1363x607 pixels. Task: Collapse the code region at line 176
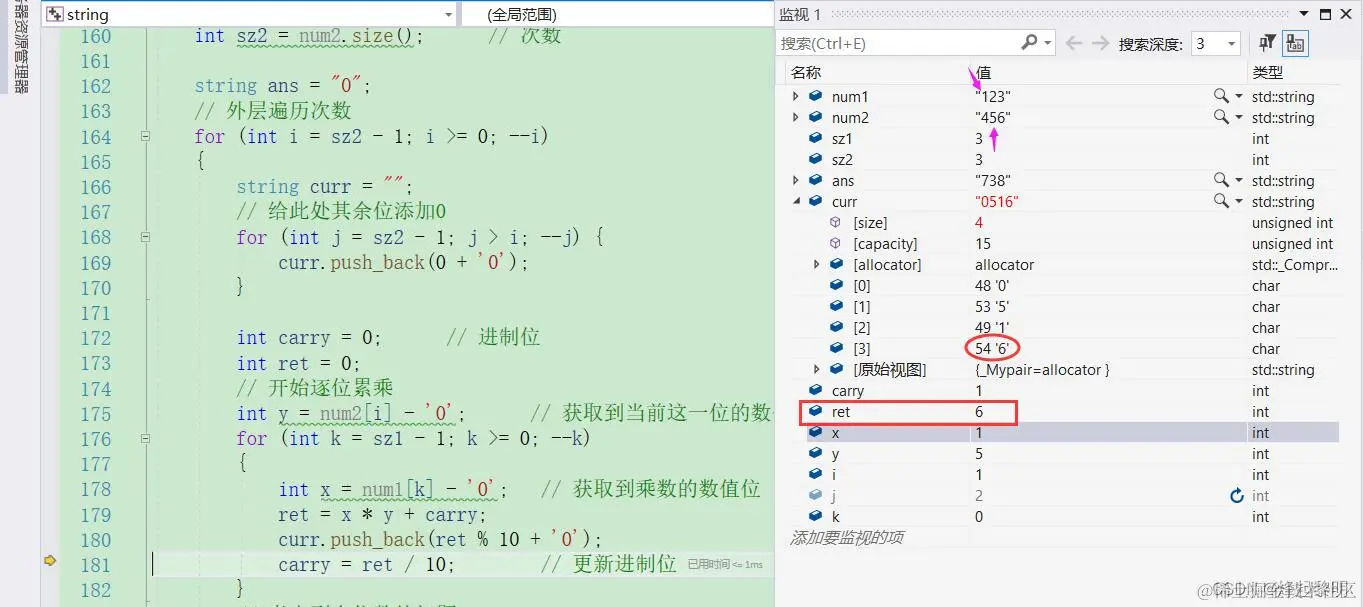[x=145, y=438]
